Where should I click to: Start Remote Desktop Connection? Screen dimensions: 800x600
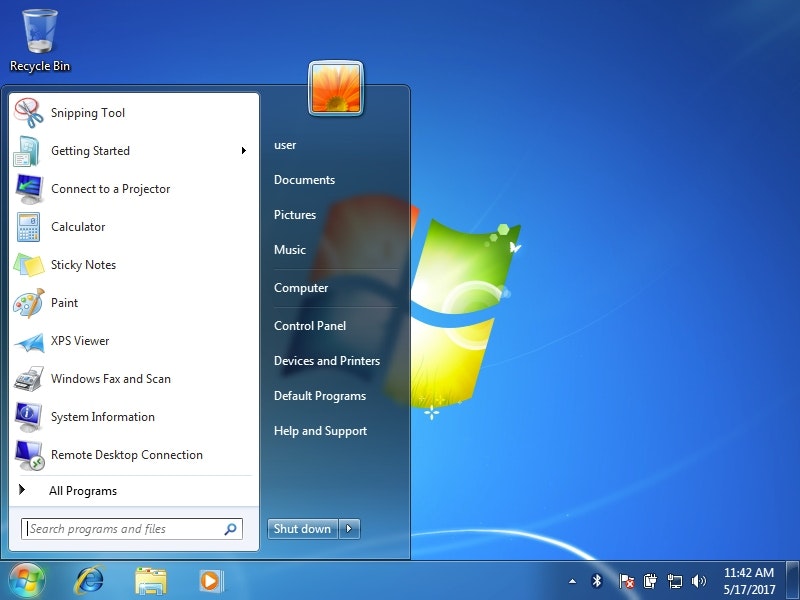click(x=124, y=455)
